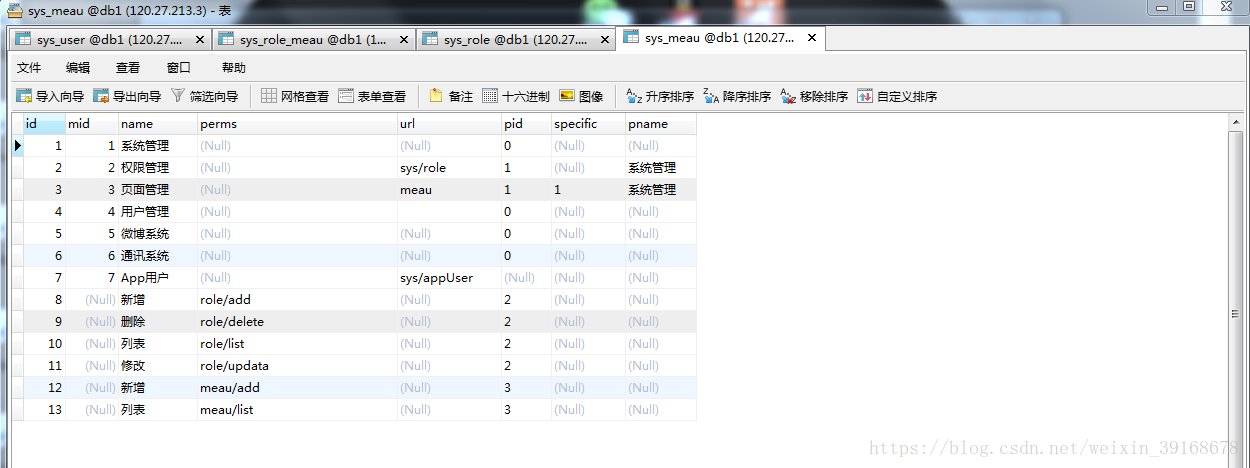Select the role/list perms cell
The image size is (1250, 468).
pyautogui.click(x=297, y=344)
